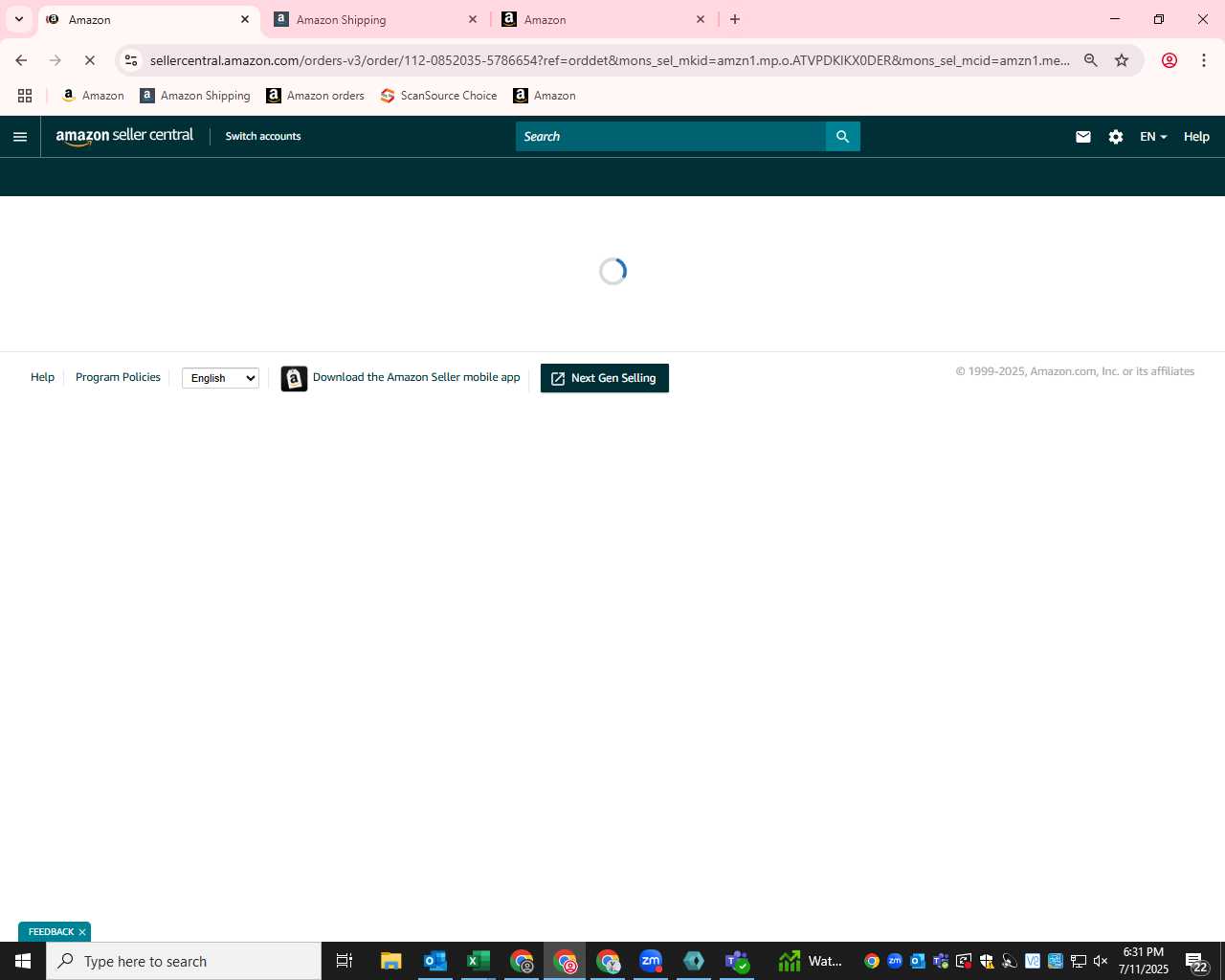Image resolution: width=1225 pixels, height=980 pixels.
Task: Open File Explorer from taskbar
Action: click(x=390, y=961)
